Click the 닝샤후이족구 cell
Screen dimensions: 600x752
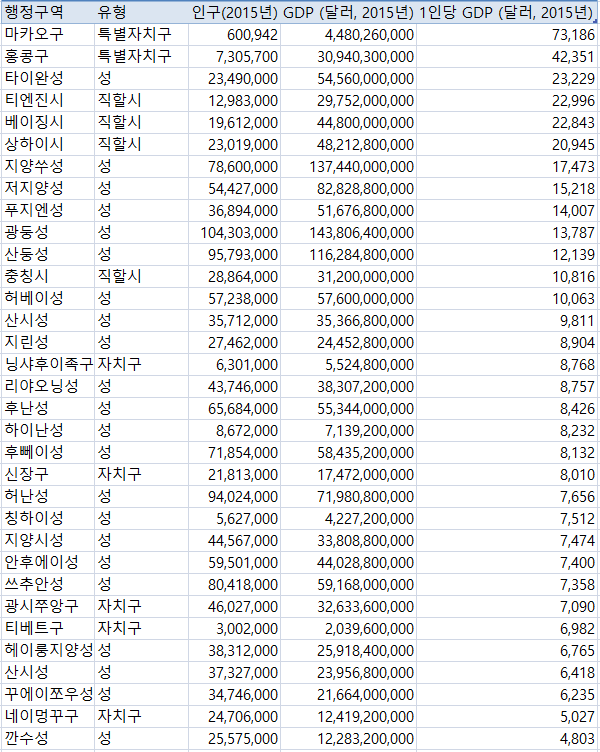click(x=48, y=363)
